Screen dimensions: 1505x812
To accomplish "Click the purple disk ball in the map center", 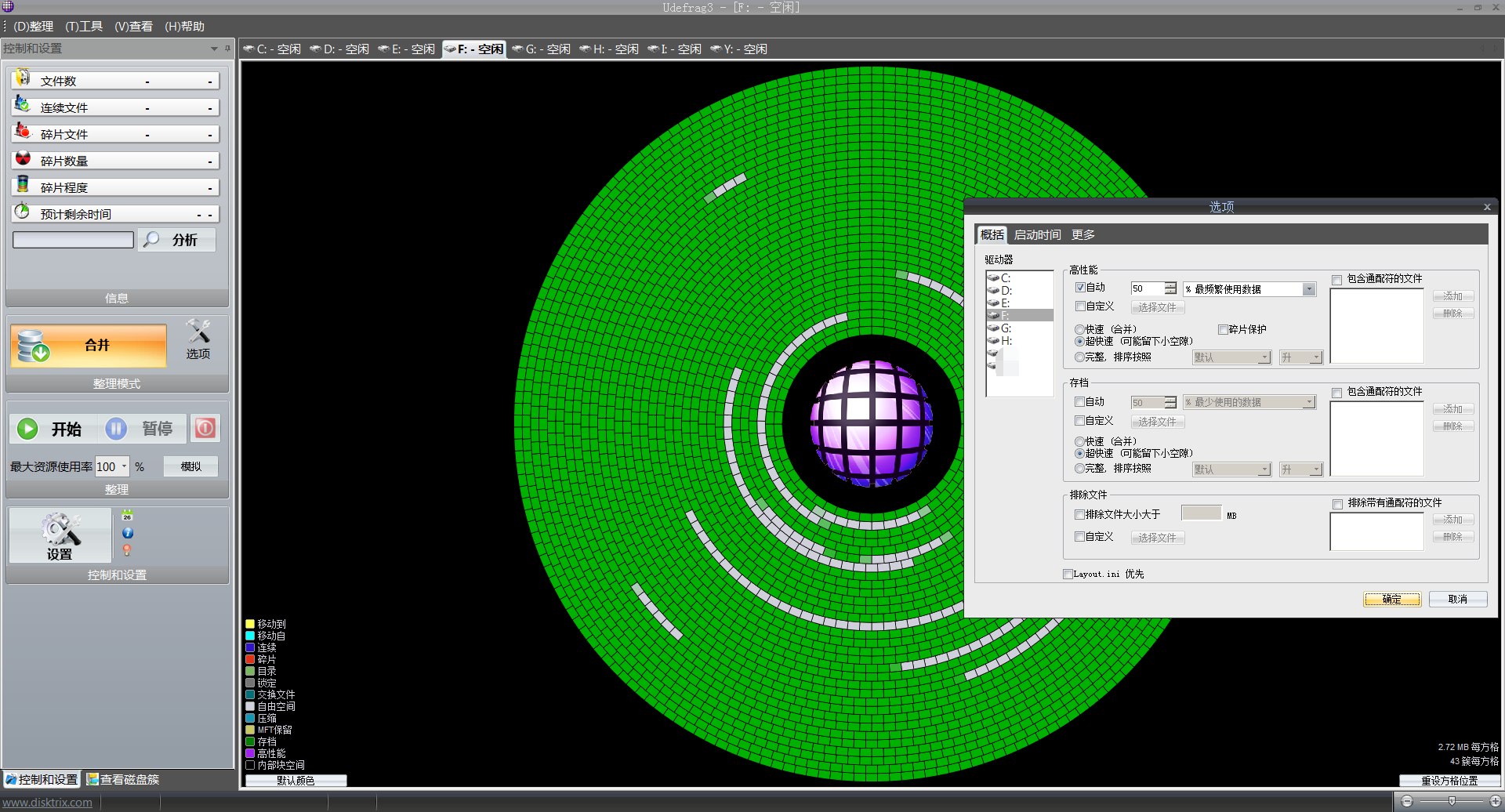I will 871,423.
